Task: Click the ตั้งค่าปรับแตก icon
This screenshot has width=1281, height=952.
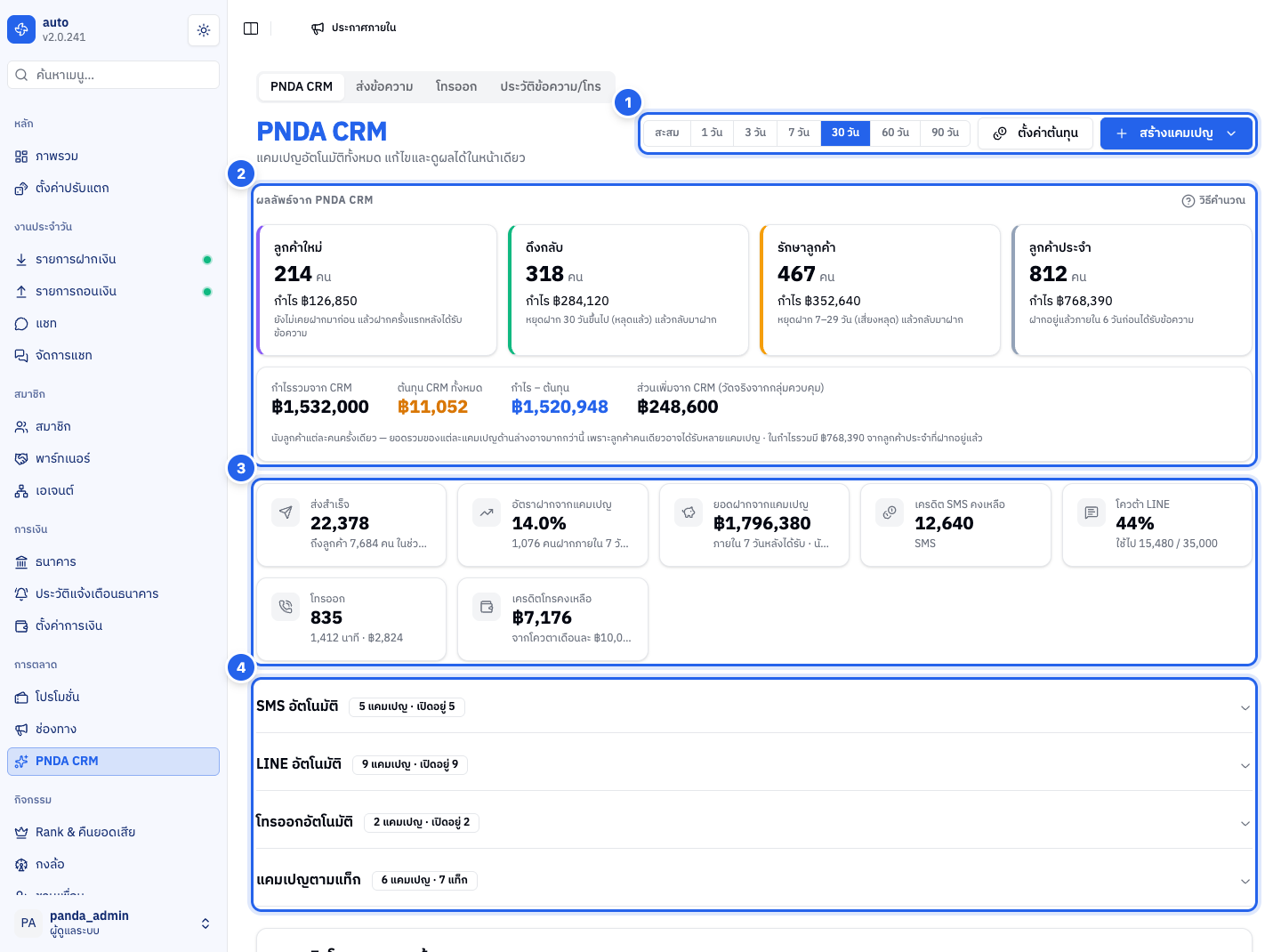Action: pyautogui.click(x=21, y=189)
